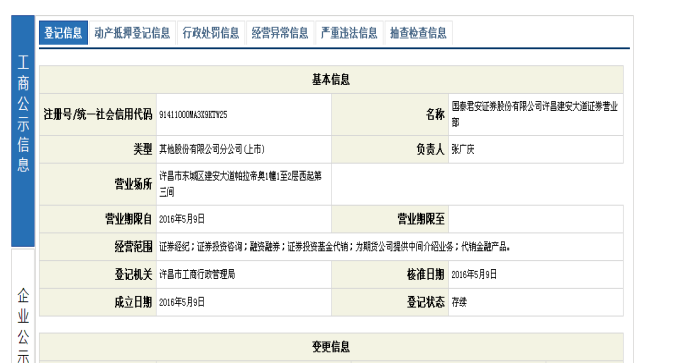This screenshot has height=363, width=694.
Task: Click the 成立日期 value 2016年5月9日
Action: tap(182, 302)
